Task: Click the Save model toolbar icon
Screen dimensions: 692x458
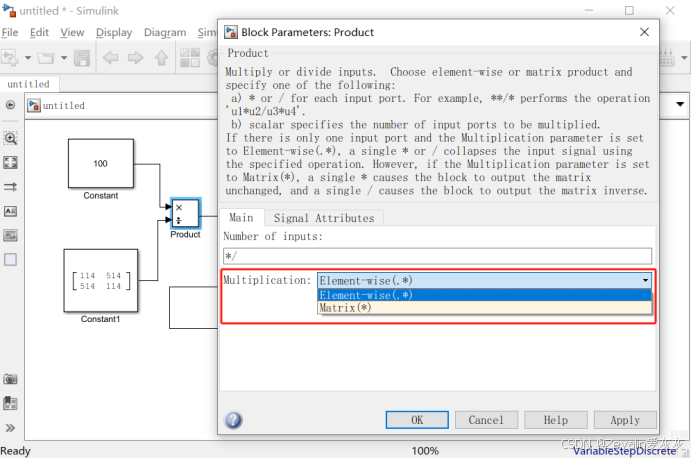Action: (80, 58)
